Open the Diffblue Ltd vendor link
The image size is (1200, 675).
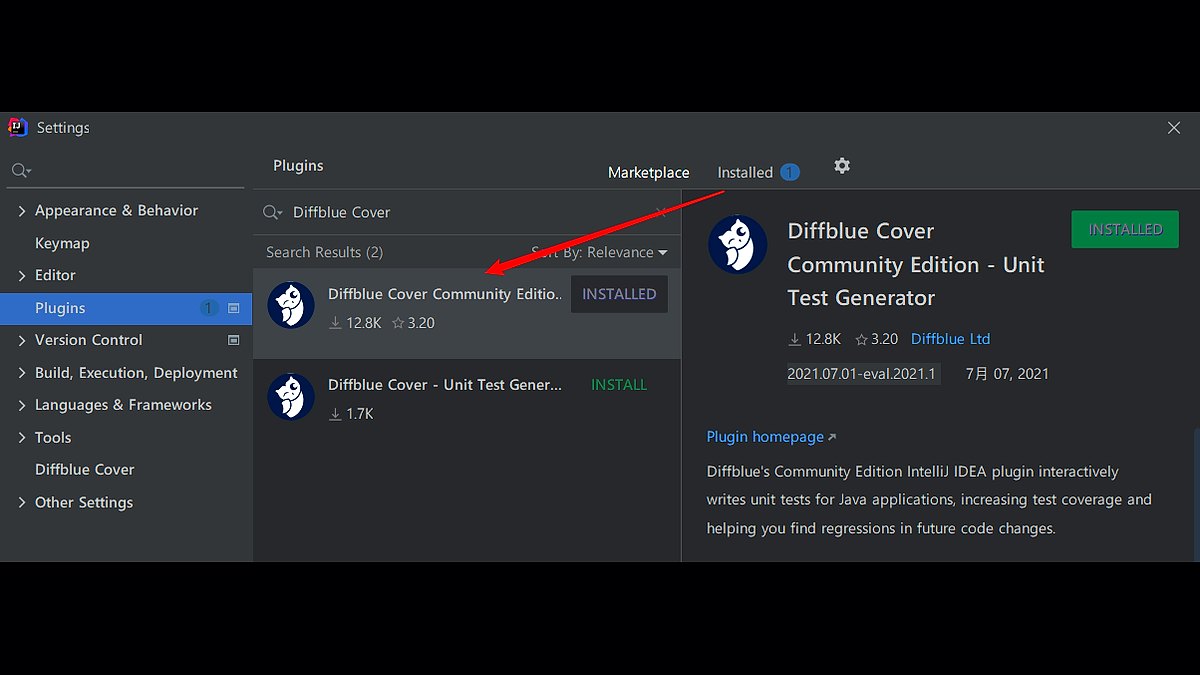pos(950,339)
